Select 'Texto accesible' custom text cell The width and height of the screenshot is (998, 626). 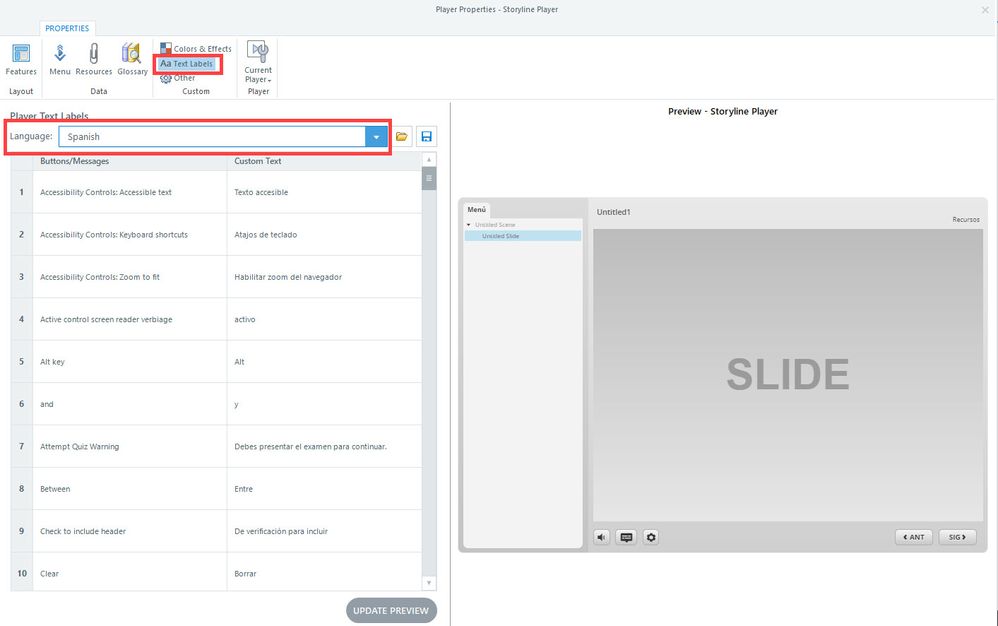324,192
